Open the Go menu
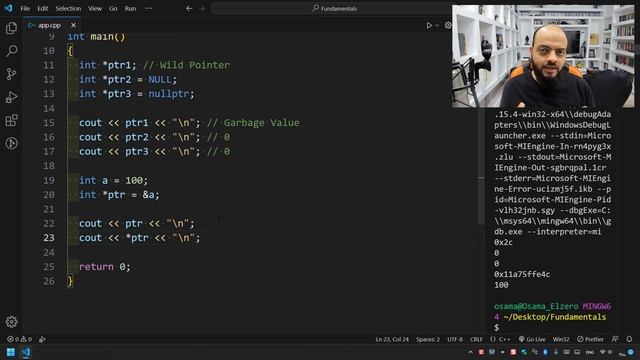This screenshot has width=640, height=360. (113, 8)
